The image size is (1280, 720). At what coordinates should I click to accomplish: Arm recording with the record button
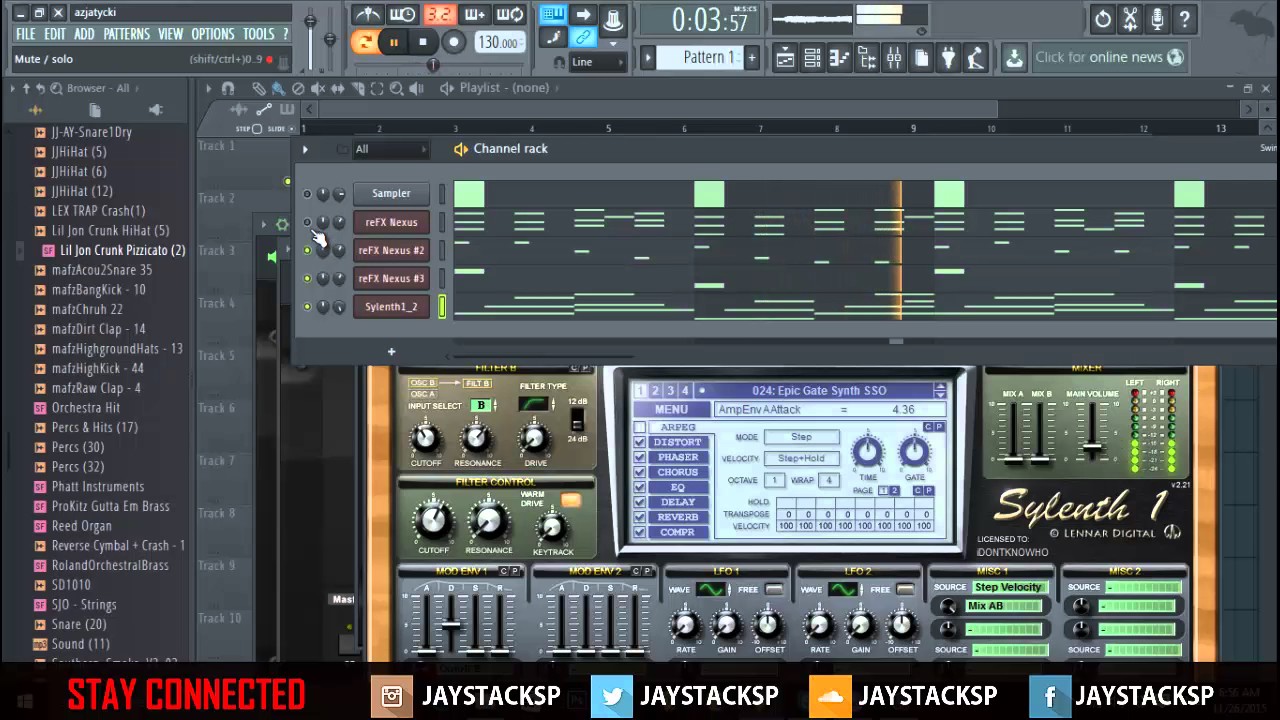(x=453, y=42)
